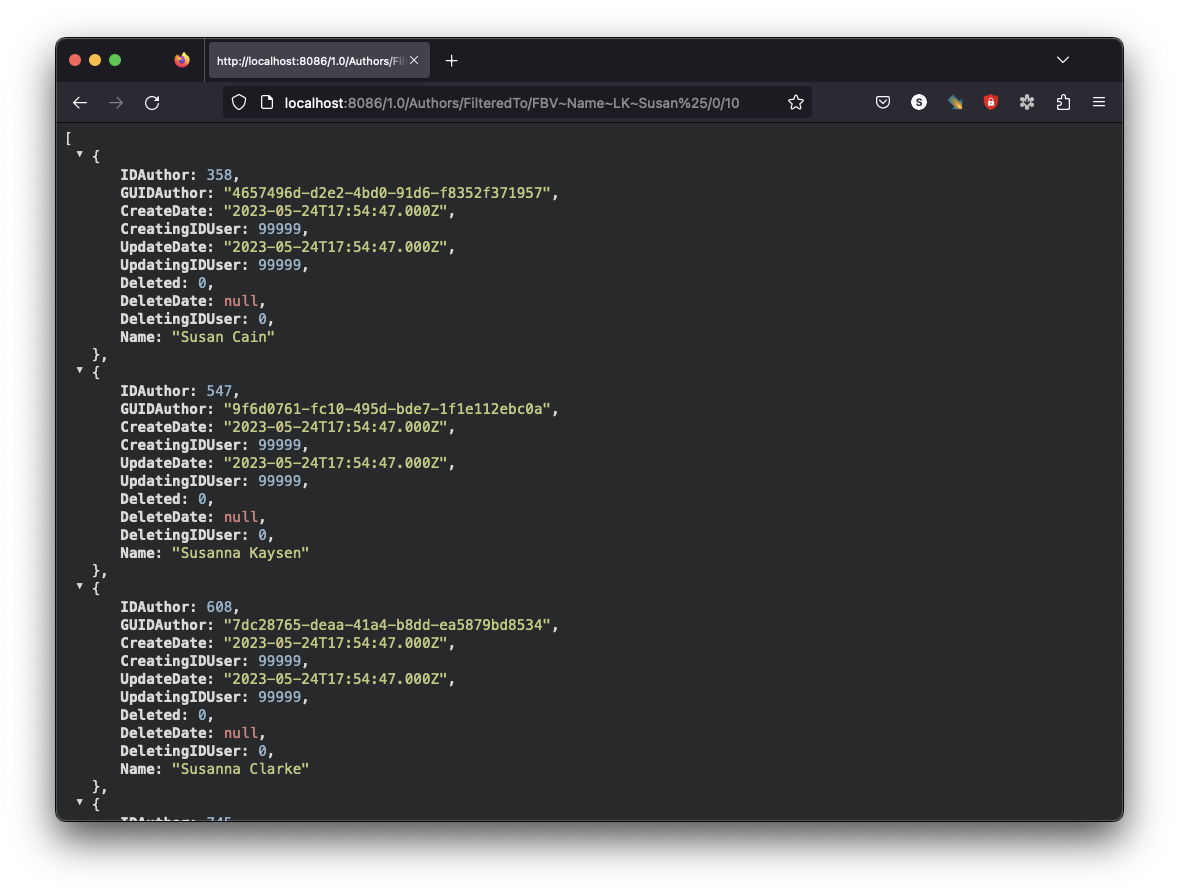The height and width of the screenshot is (895, 1179).
Task: Open the list-all-tabs chevron
Action: tap(1062, 60)
